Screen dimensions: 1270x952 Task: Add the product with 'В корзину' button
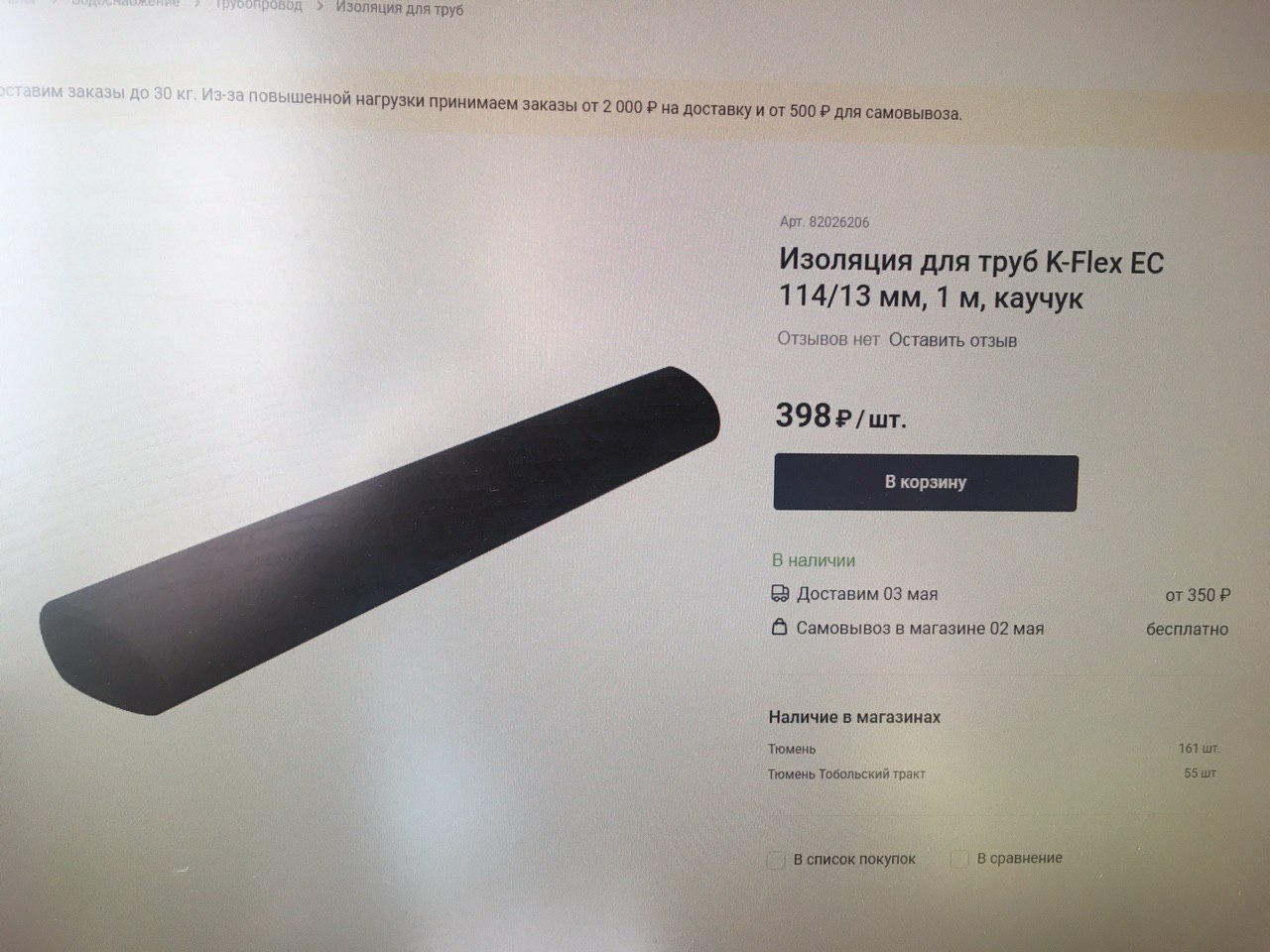[926, 483]
